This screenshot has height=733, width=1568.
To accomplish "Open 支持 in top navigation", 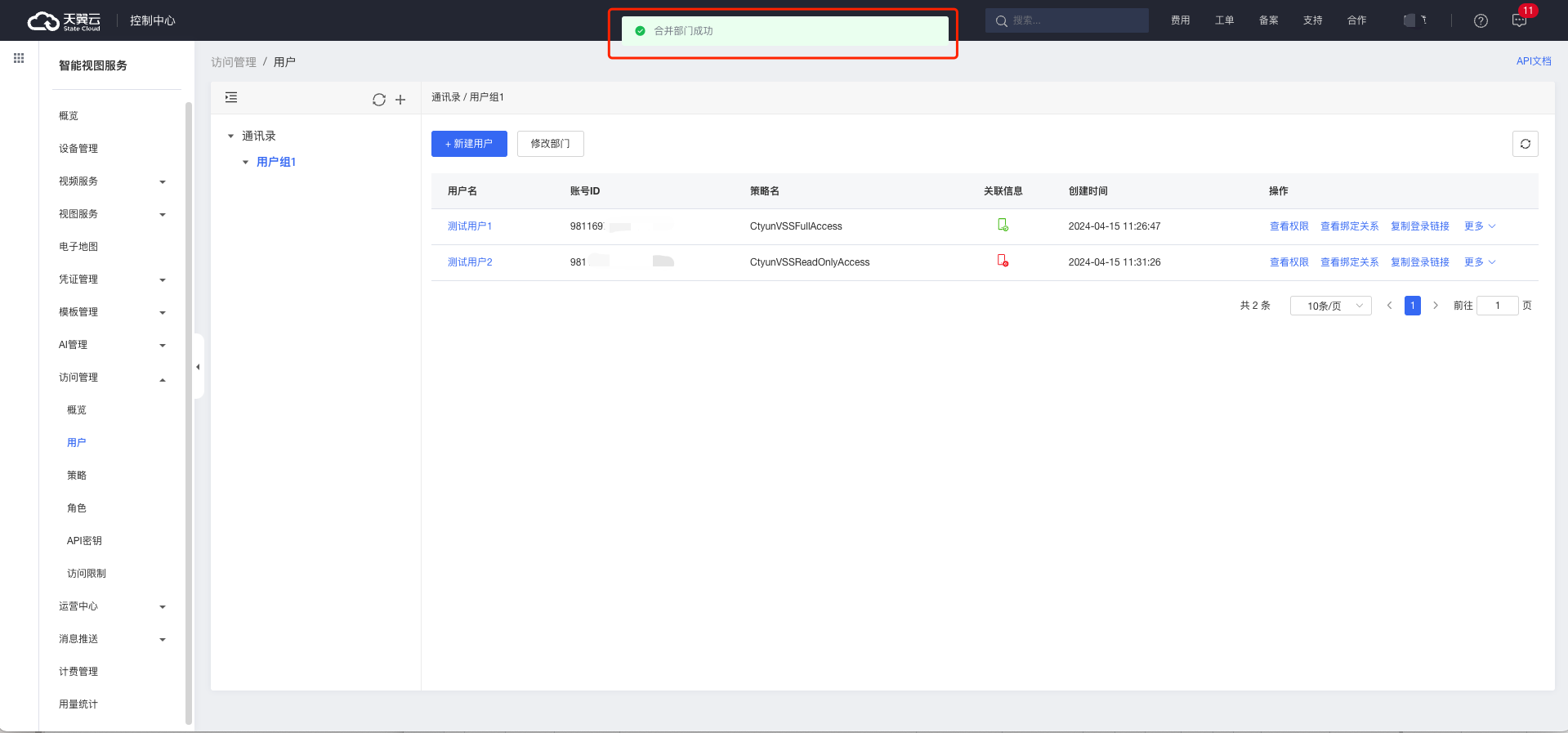I will [1312, 20].
